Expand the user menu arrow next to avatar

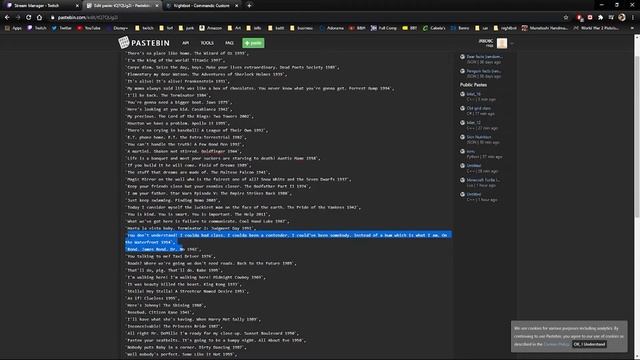pos(512,43)
